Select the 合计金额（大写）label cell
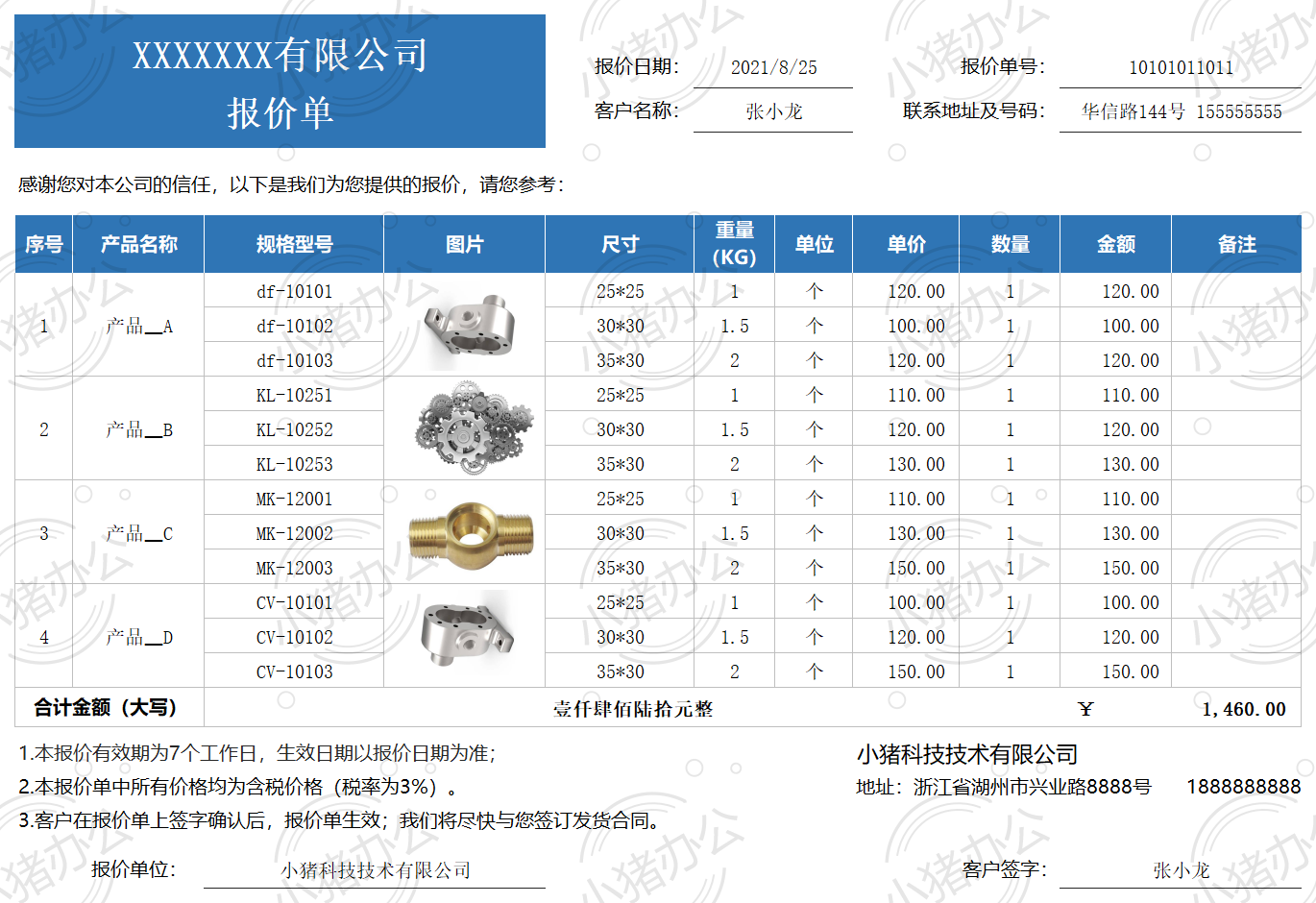The image size is (1316, 903). coord(110,708)
